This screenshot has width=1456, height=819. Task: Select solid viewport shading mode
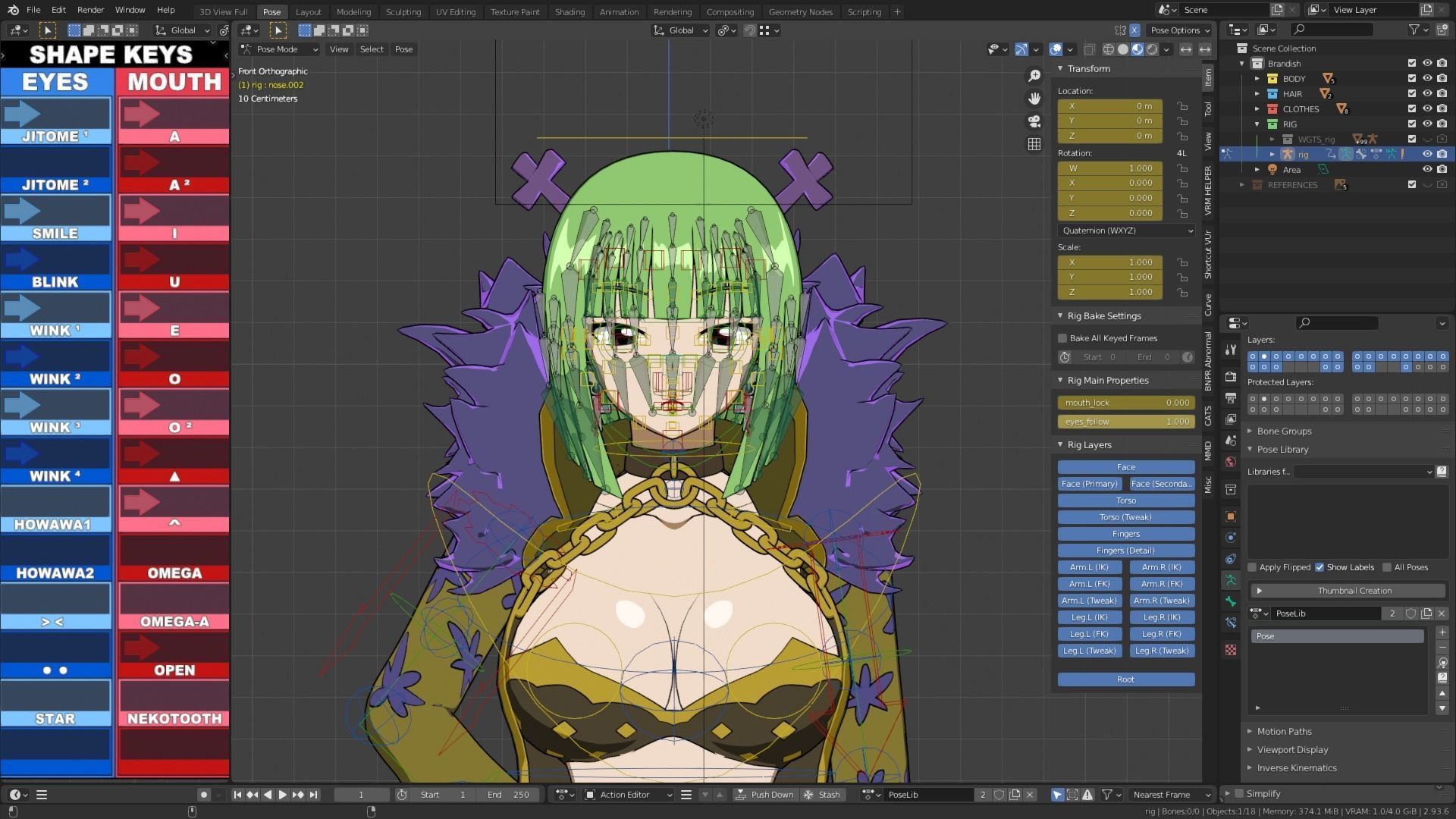(1122, 49)
